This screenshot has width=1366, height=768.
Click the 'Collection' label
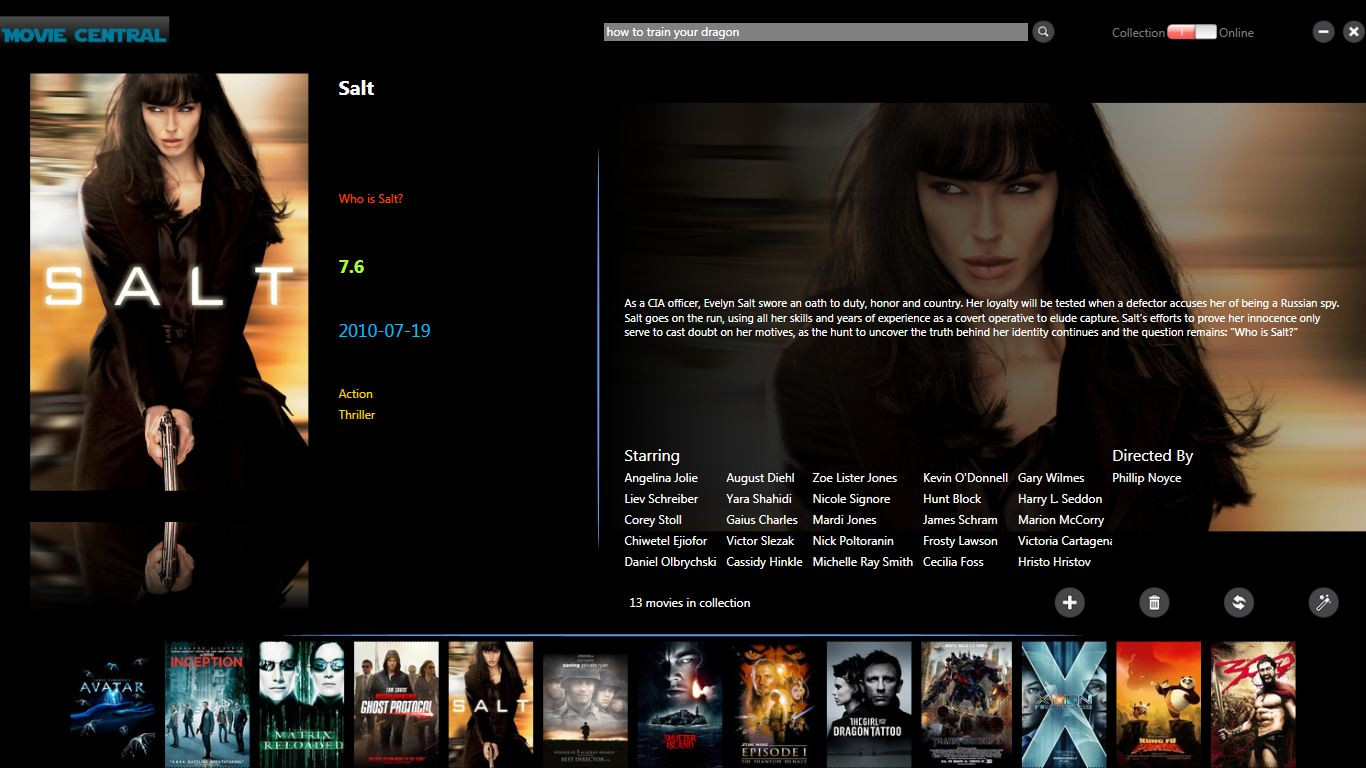coord(1138,33)
